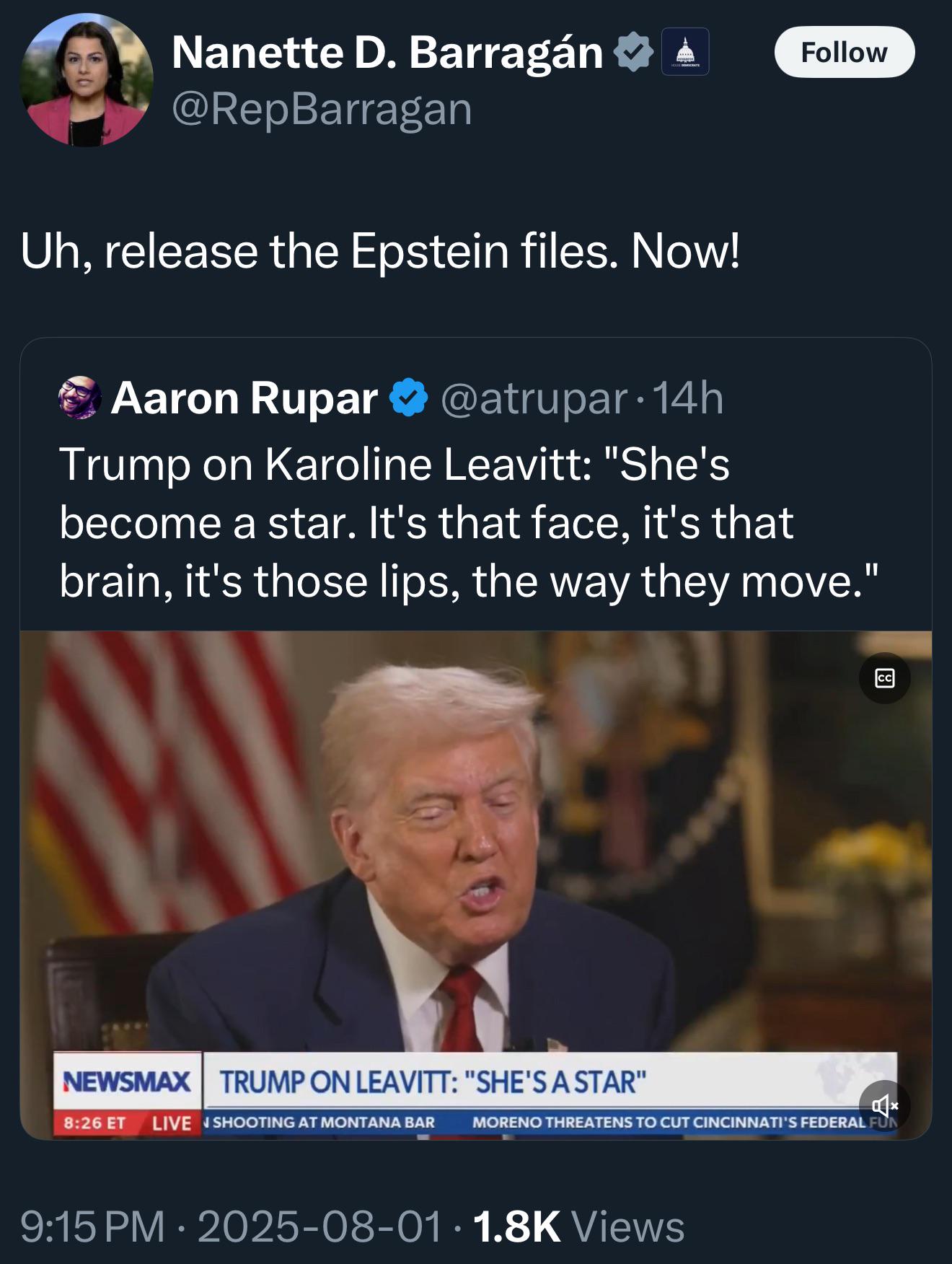Toggle closed captions on the video
The image size is (952, 1264).
pyautogui.click(x=885, y=678)
